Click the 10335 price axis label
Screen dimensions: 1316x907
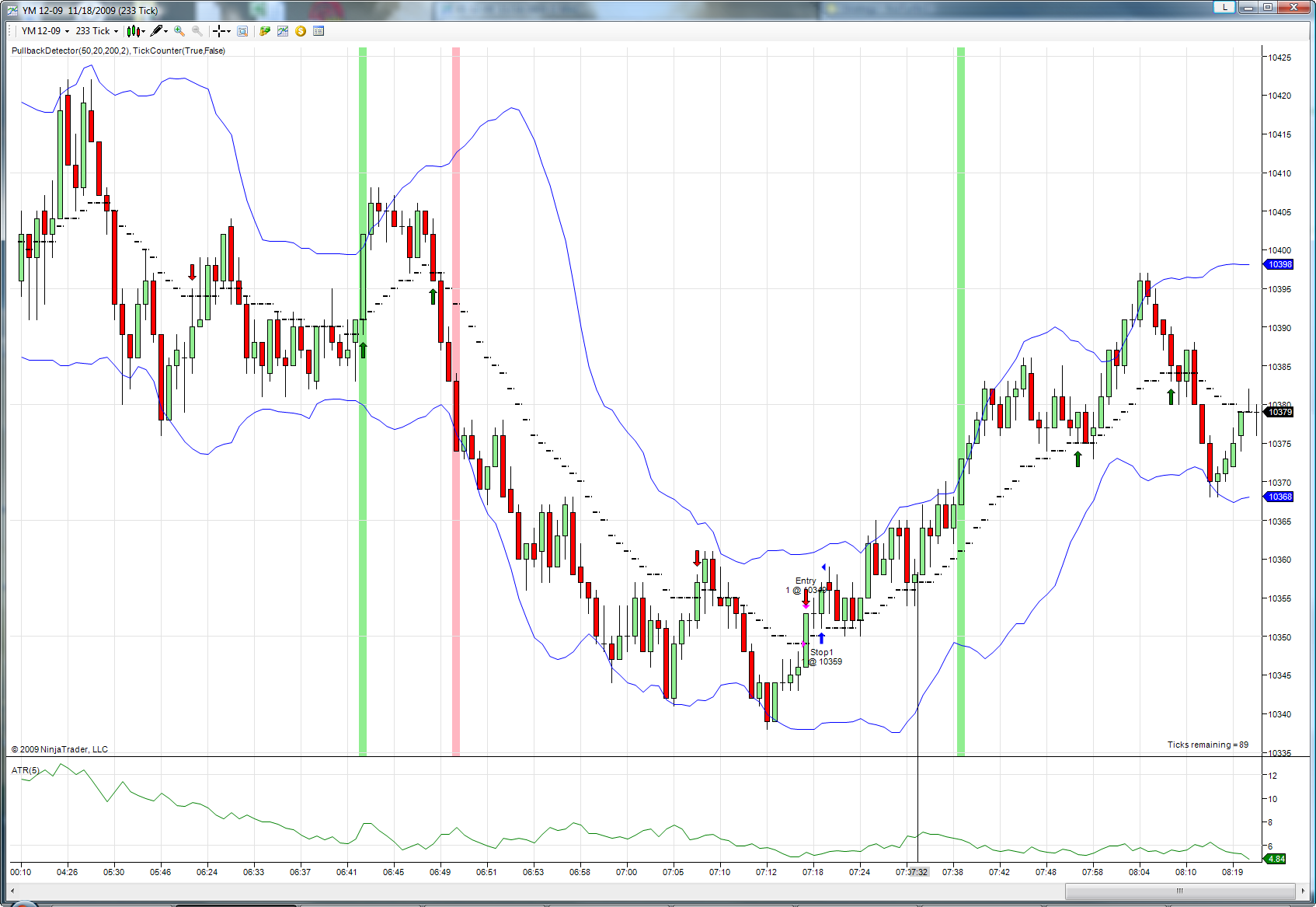[1279, 753]
